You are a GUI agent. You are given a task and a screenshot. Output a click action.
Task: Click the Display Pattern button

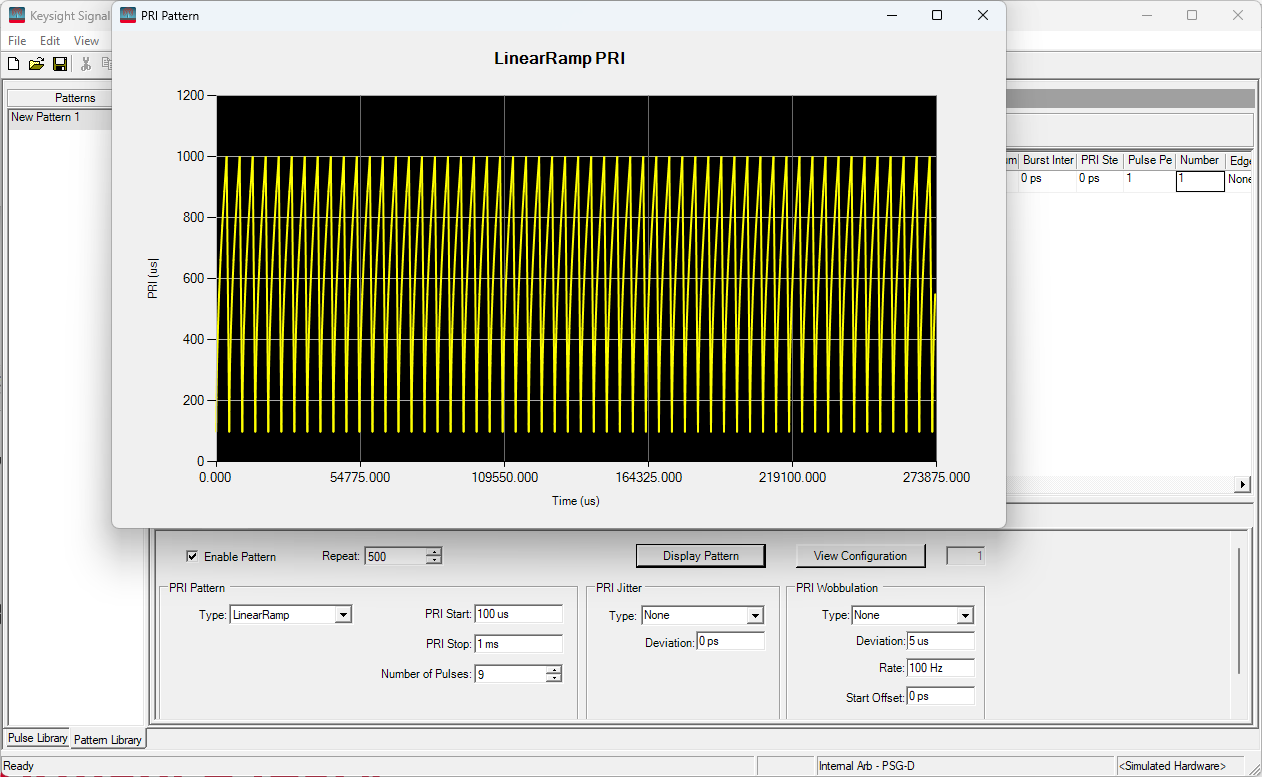700,555
